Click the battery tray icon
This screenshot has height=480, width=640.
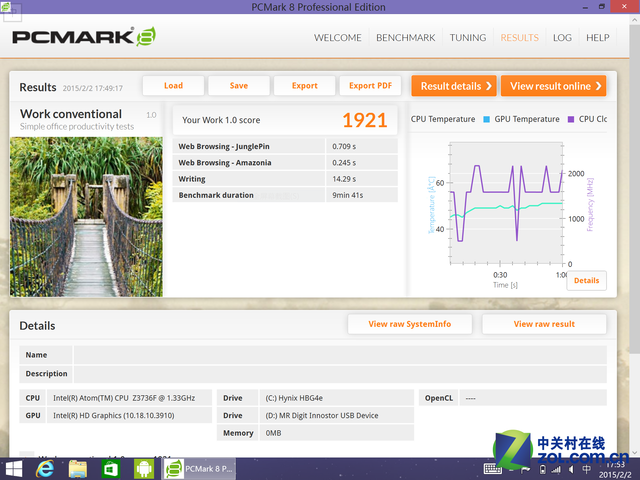tap(542, 470)
